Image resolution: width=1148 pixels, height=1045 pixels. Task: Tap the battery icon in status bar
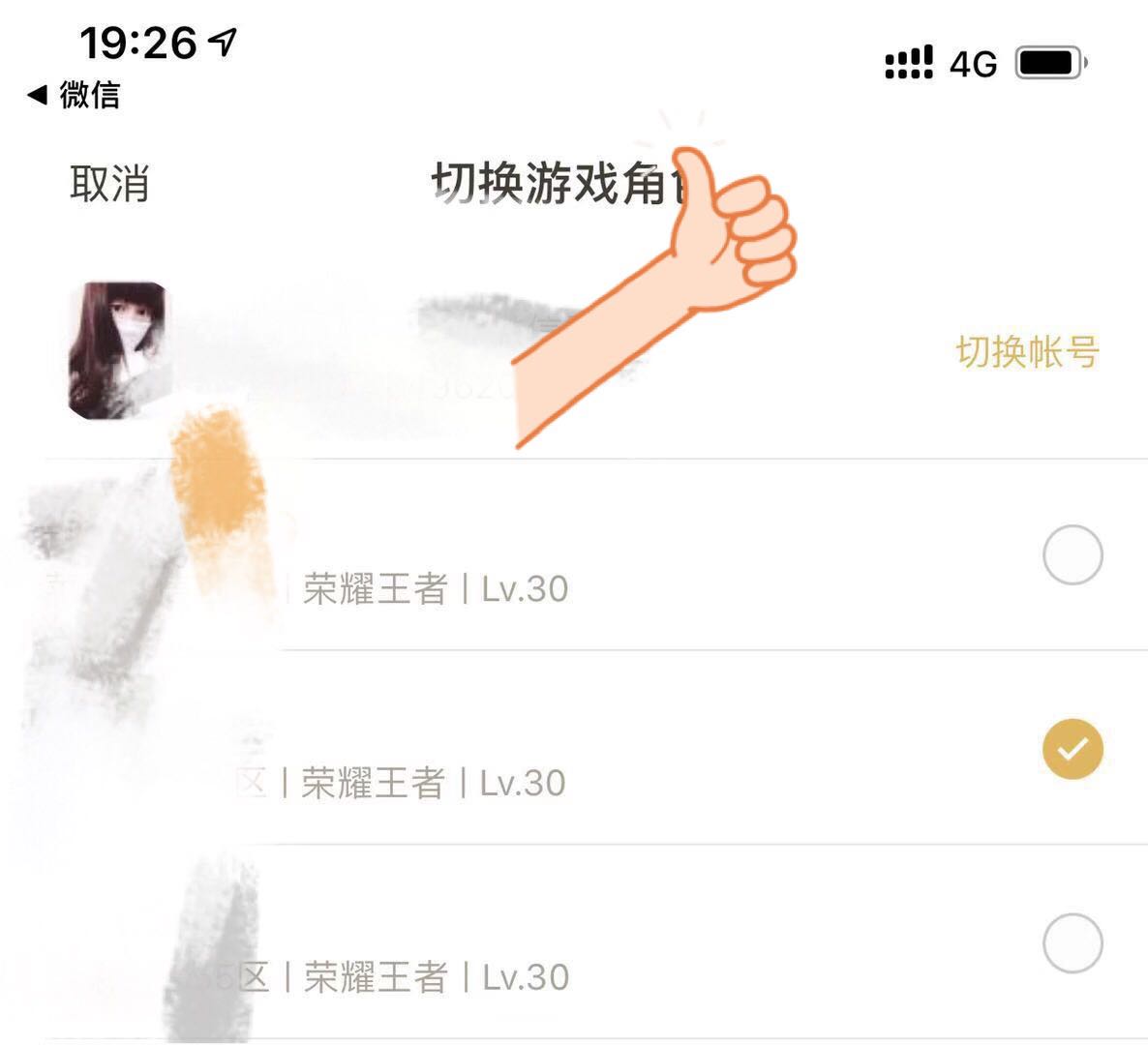(x=1051, y=63)
